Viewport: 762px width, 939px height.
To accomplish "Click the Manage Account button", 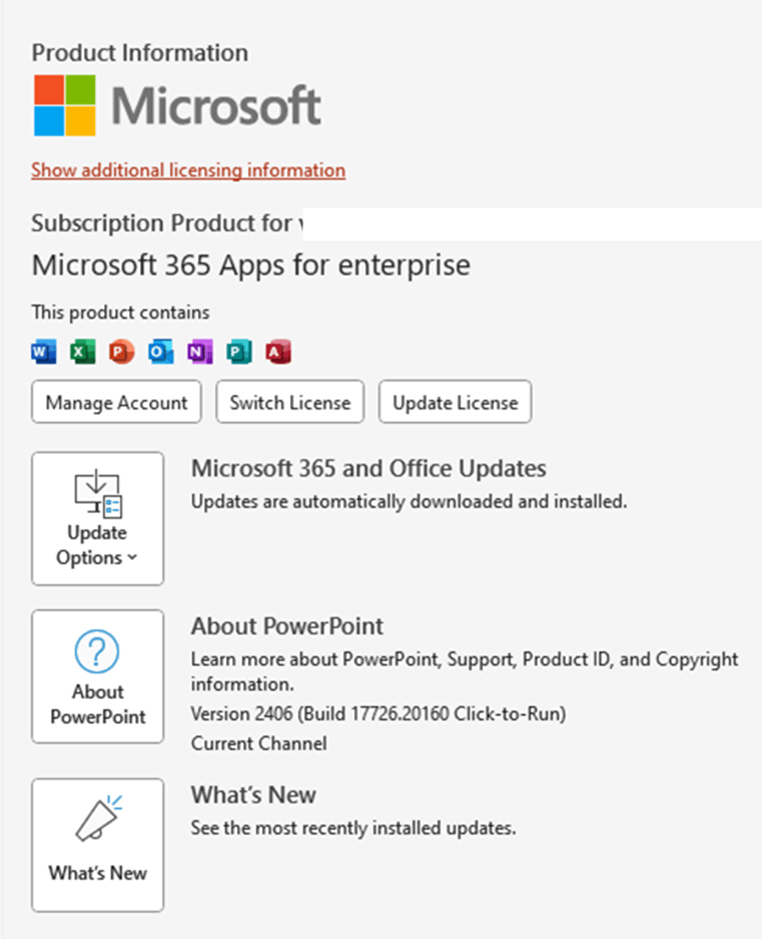I will point(116,402).
